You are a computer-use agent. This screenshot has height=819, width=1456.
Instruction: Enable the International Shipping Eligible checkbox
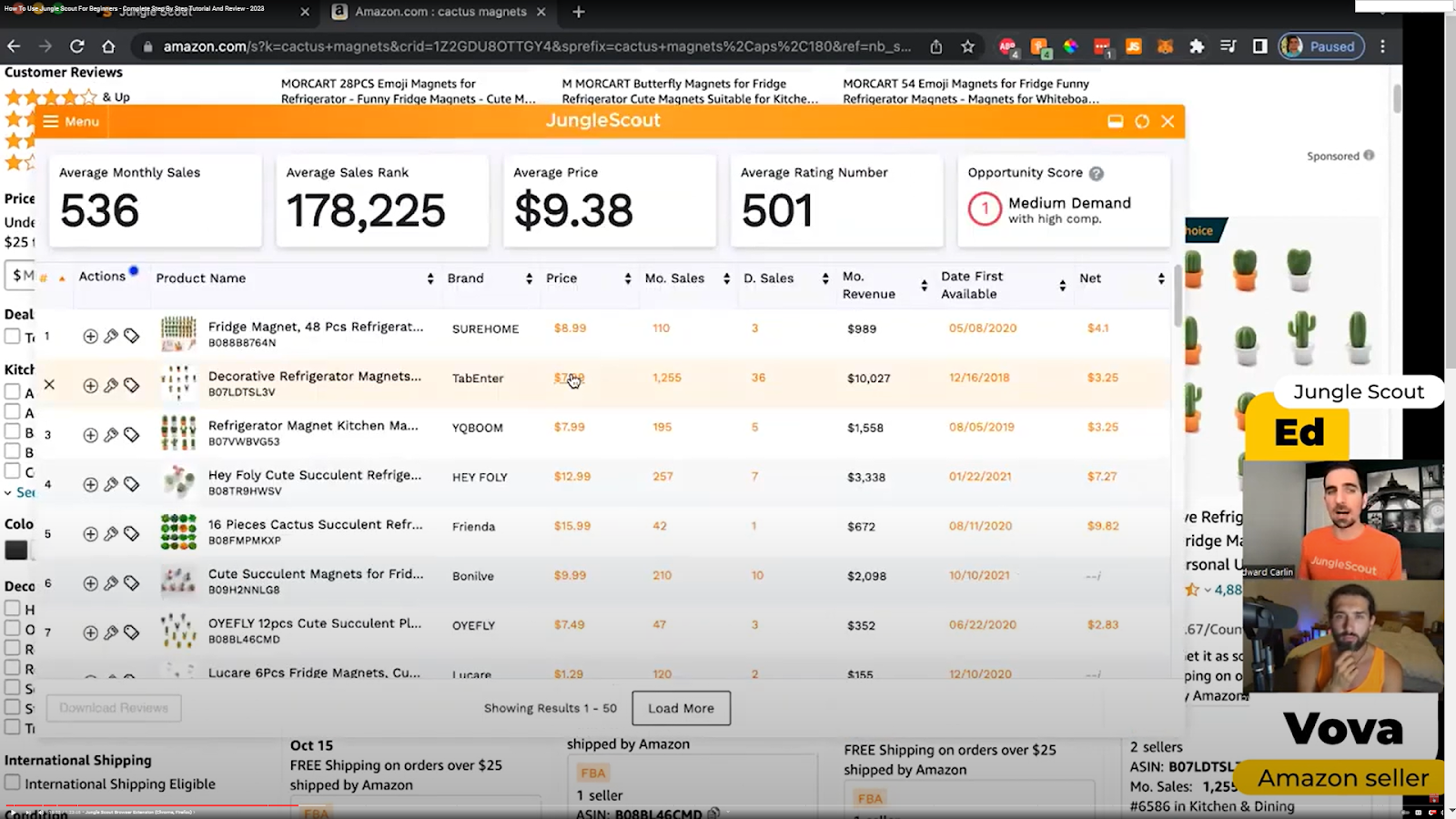click(12, 783)
